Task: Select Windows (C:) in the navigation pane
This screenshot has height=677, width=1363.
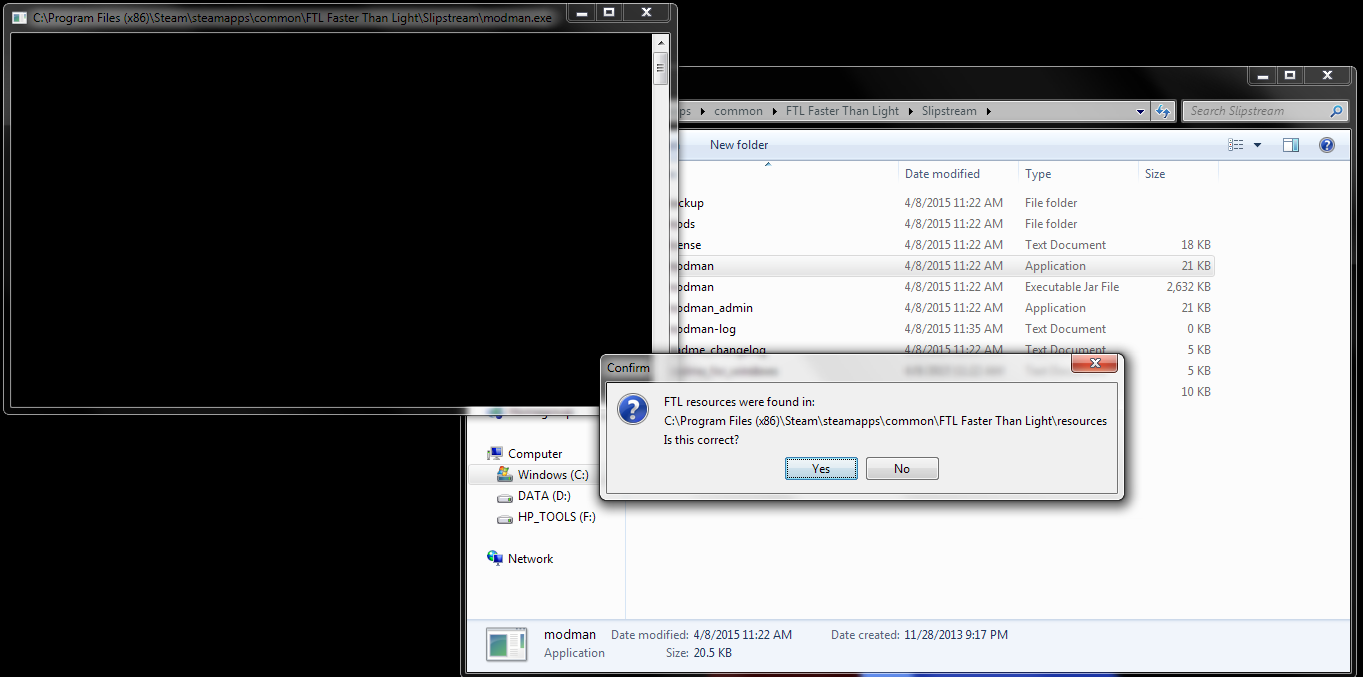Action: [x=553, y=475]
